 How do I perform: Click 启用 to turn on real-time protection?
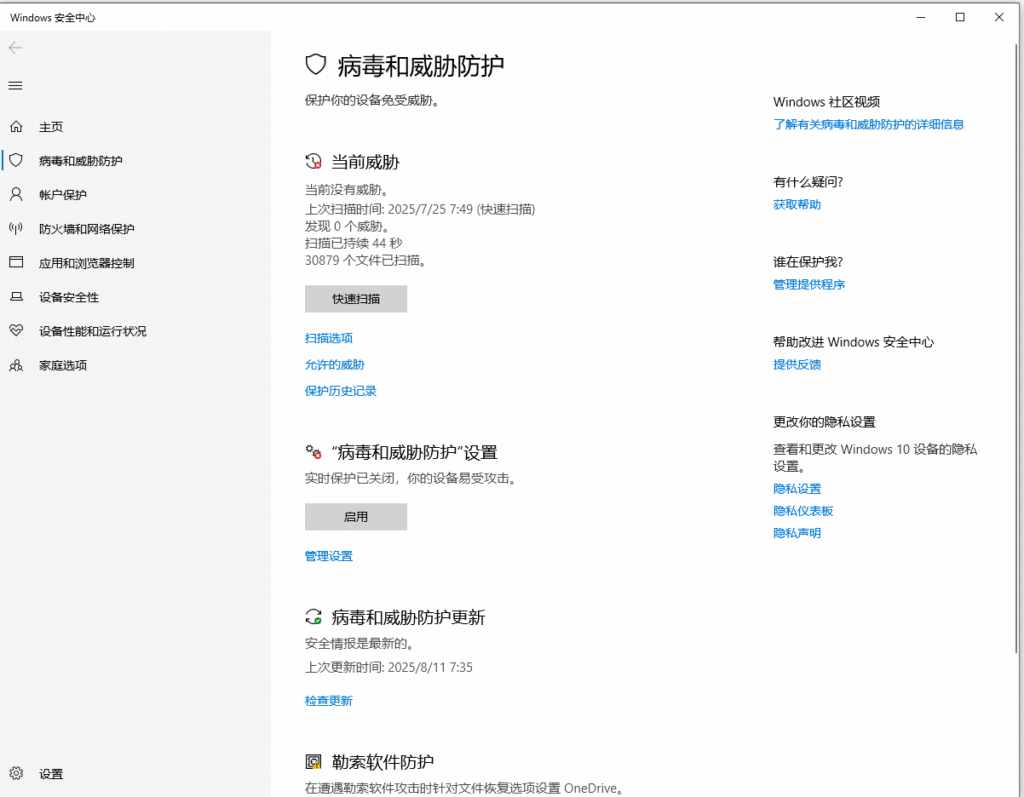[356, 517]
